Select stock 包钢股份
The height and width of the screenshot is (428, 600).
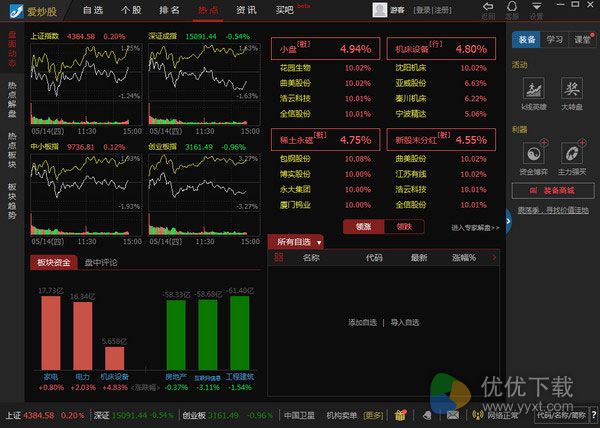point(295,159)
